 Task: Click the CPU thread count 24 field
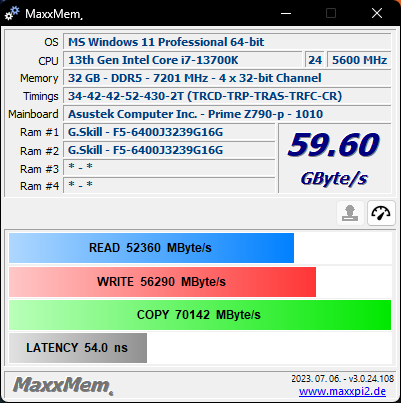coord(315,60)
